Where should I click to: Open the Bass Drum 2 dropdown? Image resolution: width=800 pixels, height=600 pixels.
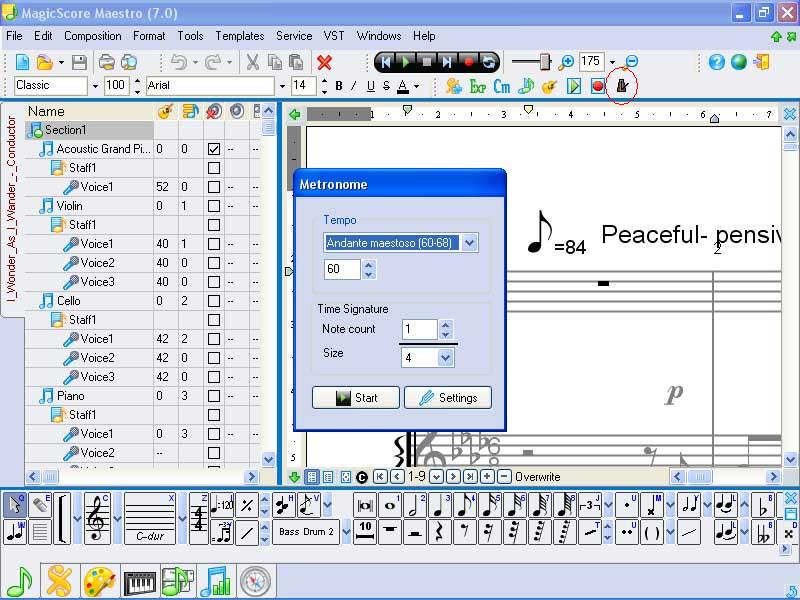(346, 532)
